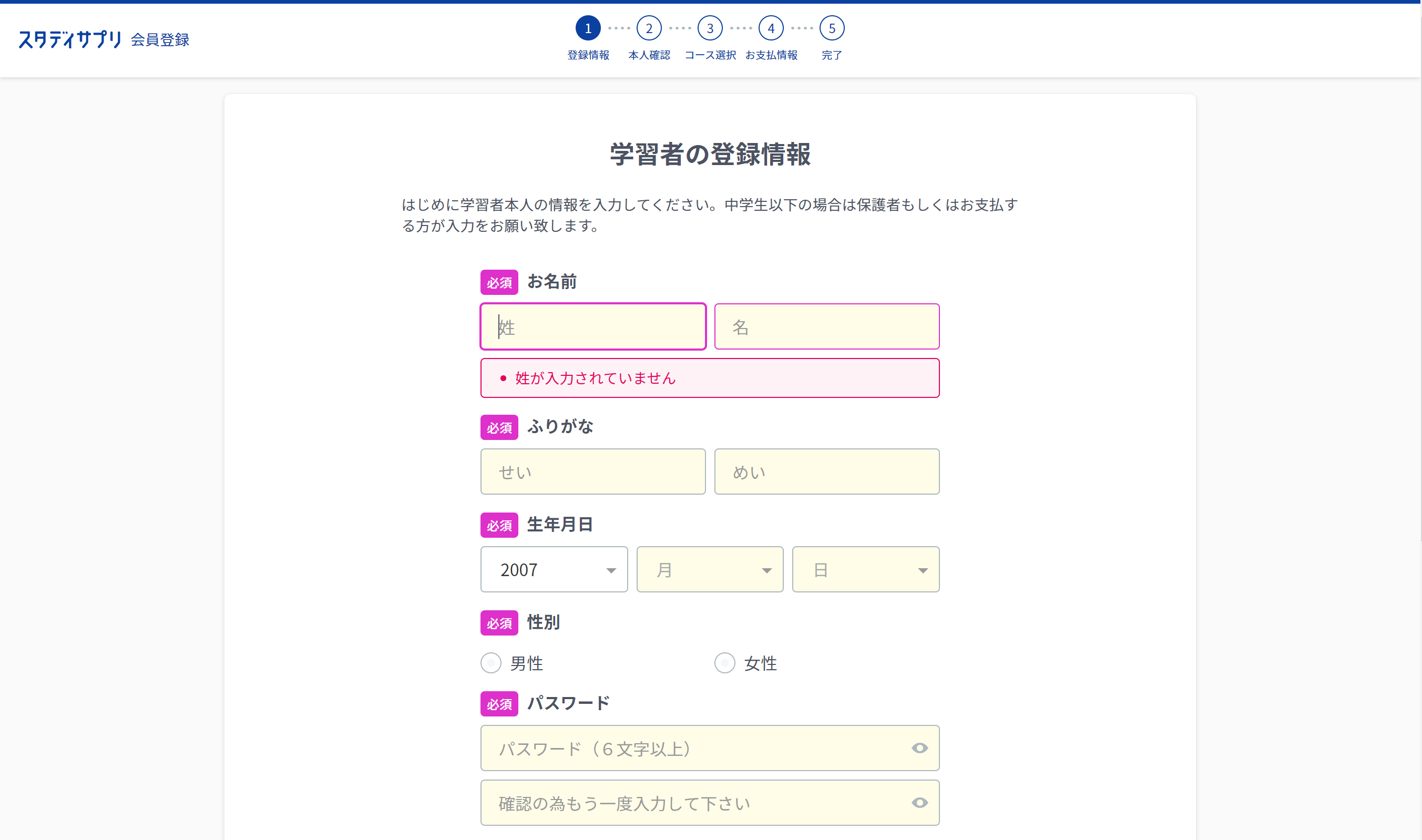Focus the パスワード（6文字以上） field
Image resolution: width=1422 pixels, height=840 pixels.
[x=710, y=747]
